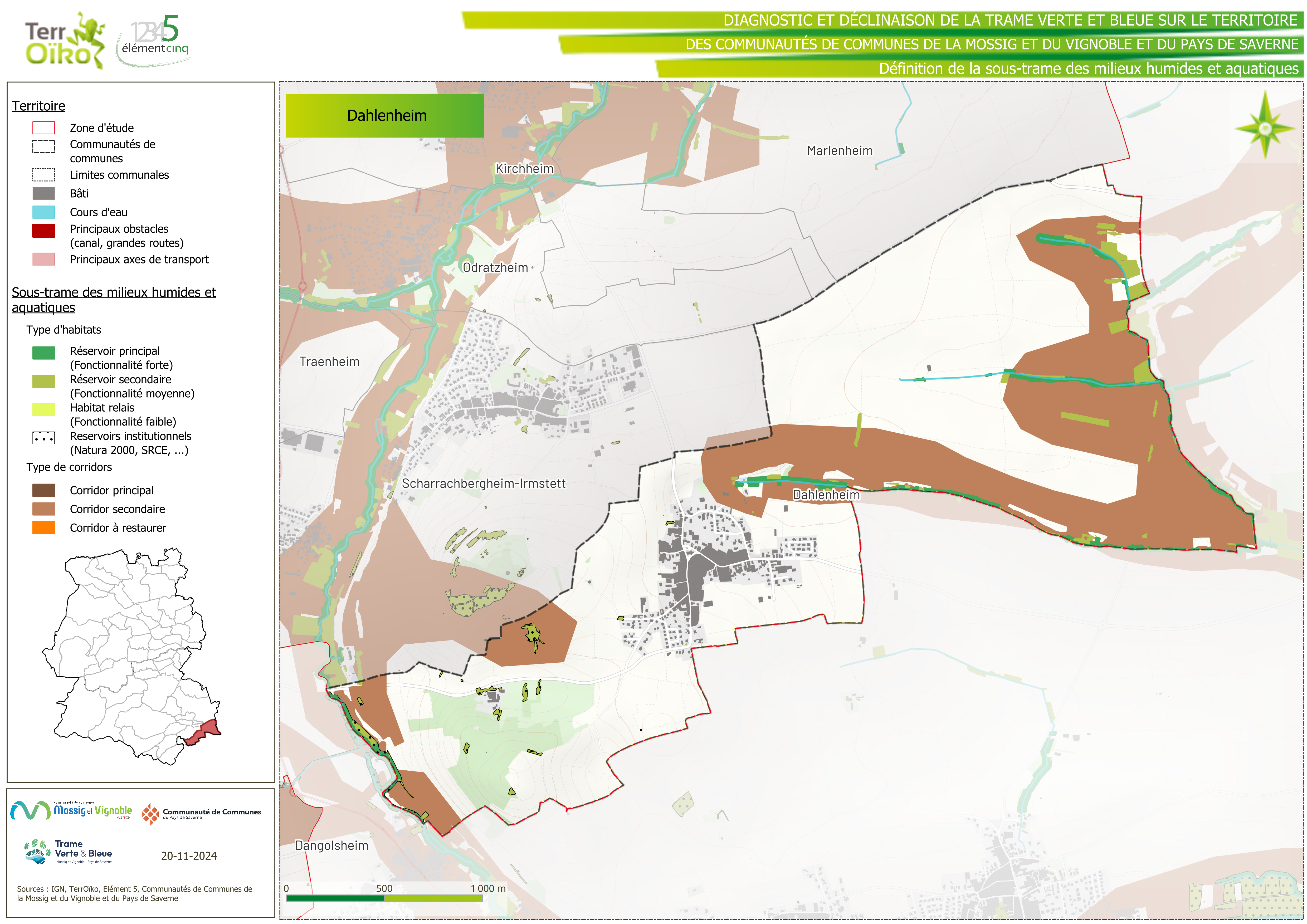Click the Principaux obstacles dark red swatch
Image resolution: width=1307 pixels, height=924 pixels.
click(x=44, y=231)
